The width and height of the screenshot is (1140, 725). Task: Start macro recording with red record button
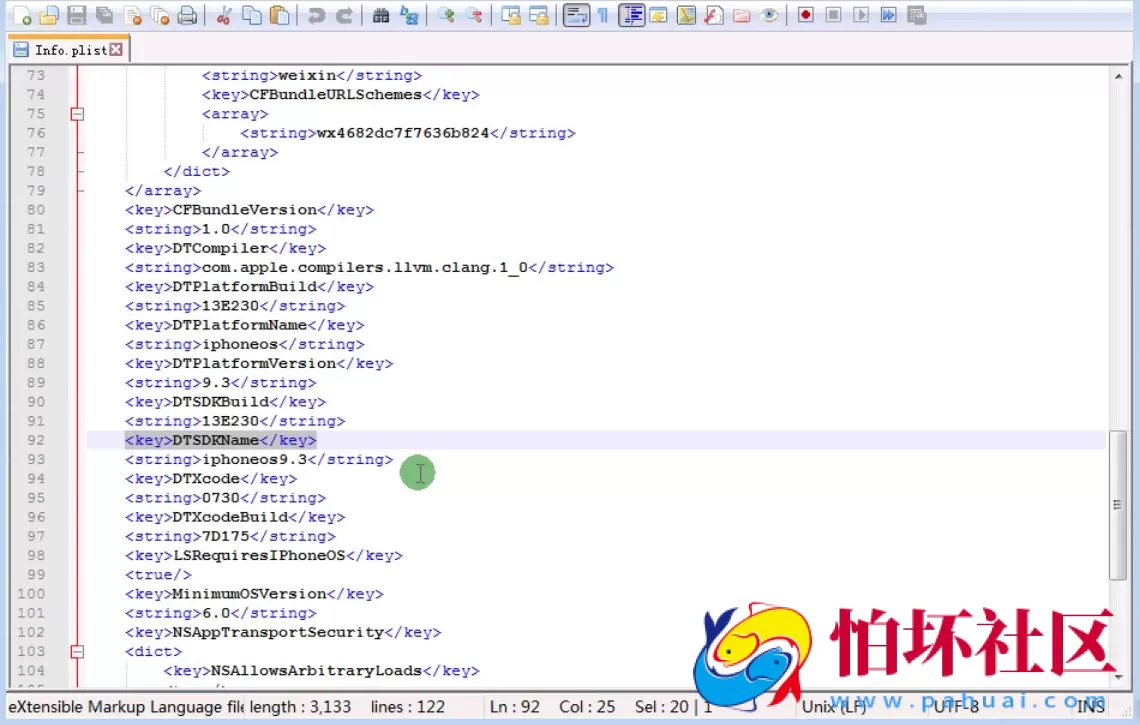coord(805,15)
